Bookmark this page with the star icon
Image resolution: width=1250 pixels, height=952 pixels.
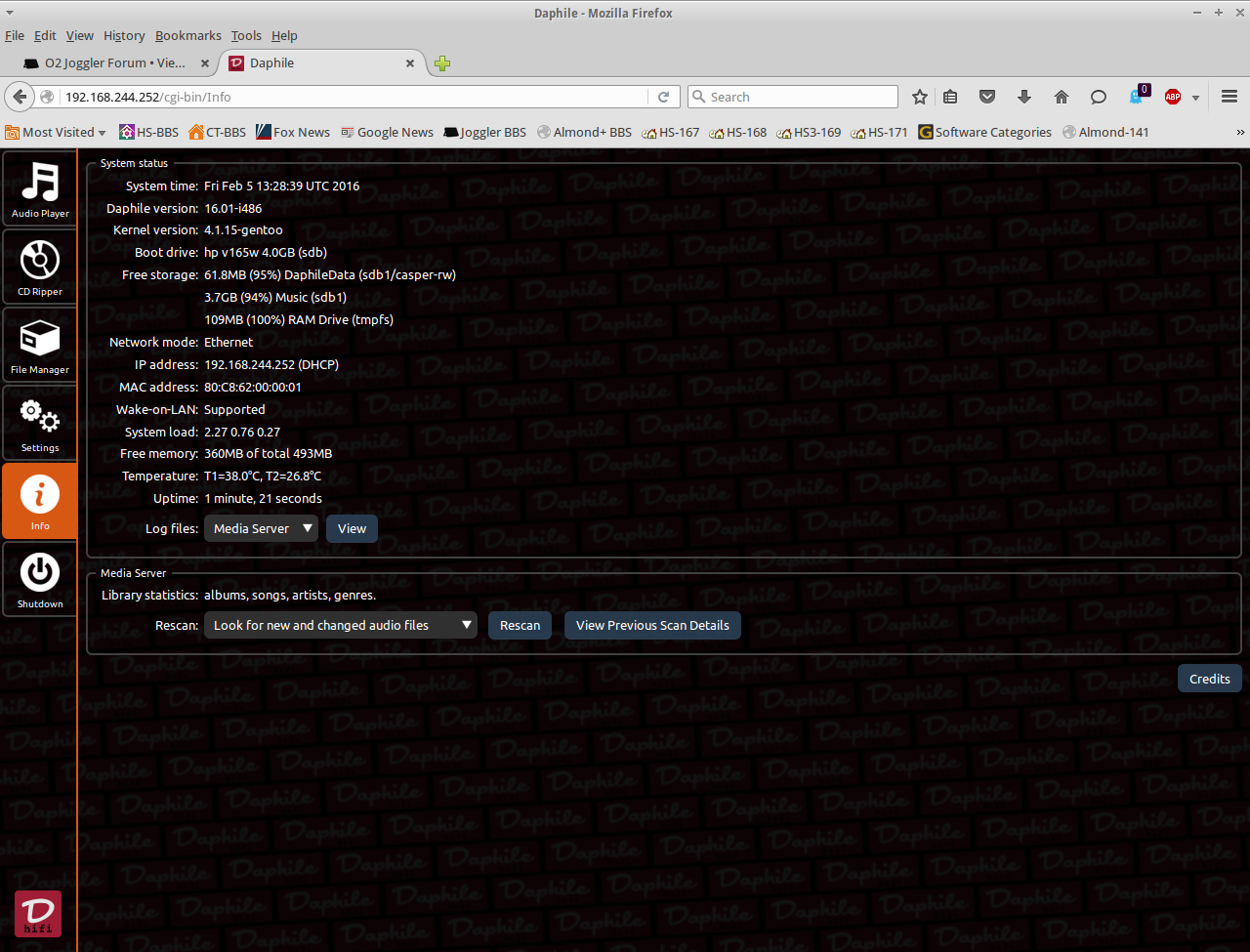(x=919, y=97)
